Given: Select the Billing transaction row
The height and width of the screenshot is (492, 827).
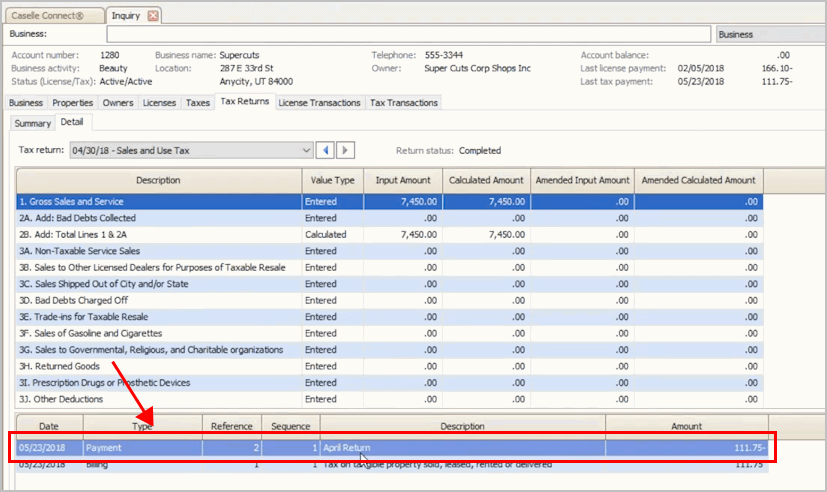Looking at the screenshot, I should coord(390,465).
